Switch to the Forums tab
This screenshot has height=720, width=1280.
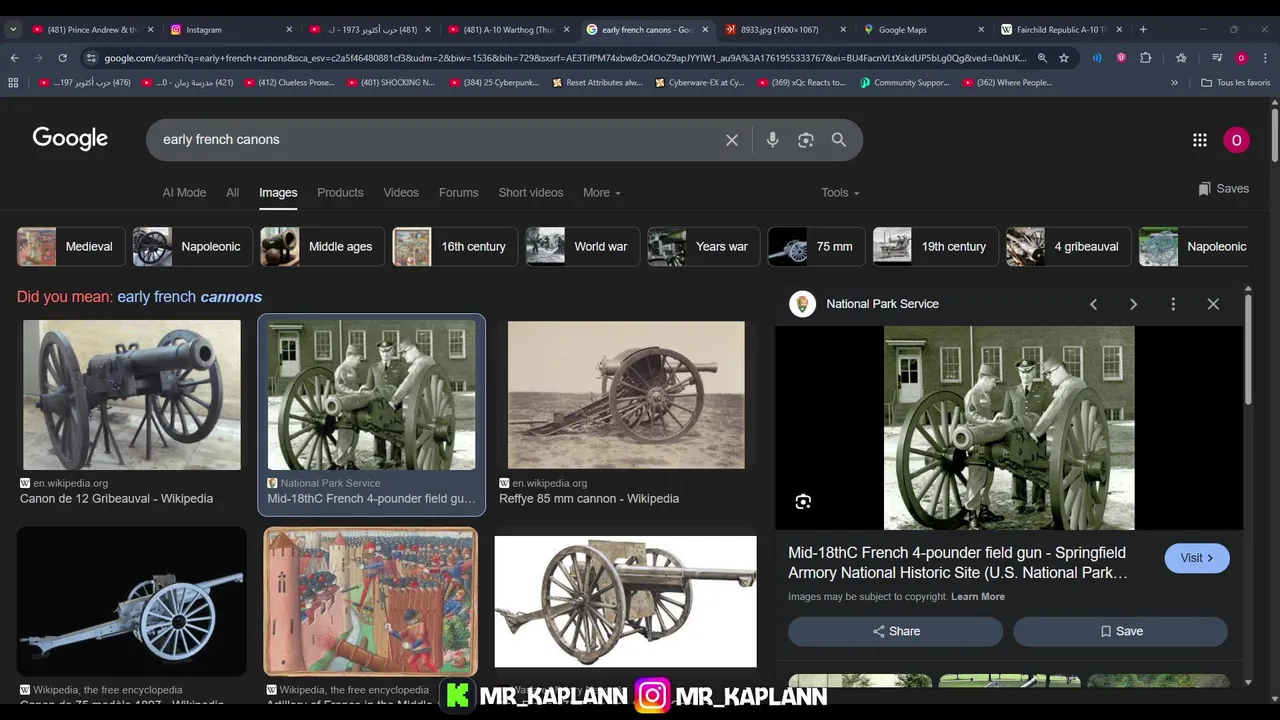pyautogui.click(x=458, y=192)
